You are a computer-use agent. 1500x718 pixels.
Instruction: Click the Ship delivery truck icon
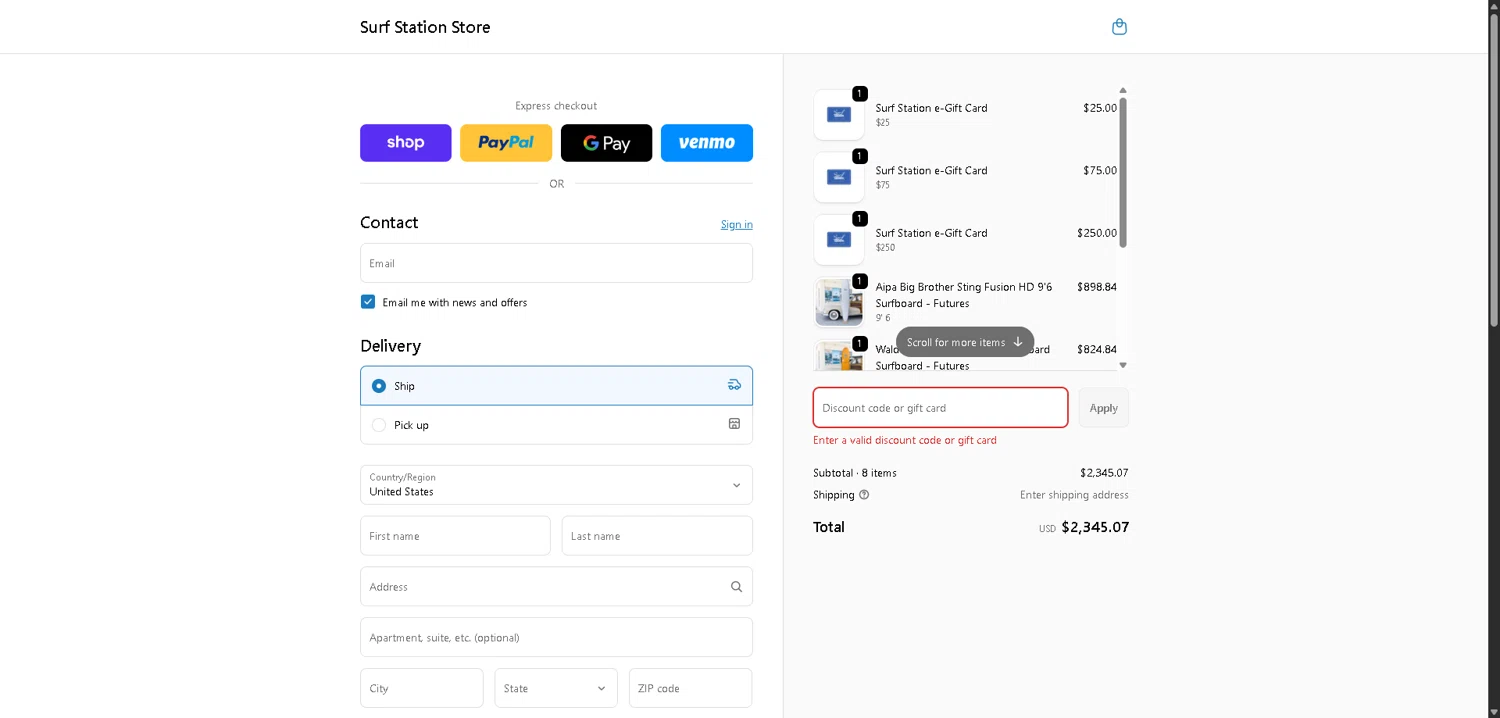734,385
